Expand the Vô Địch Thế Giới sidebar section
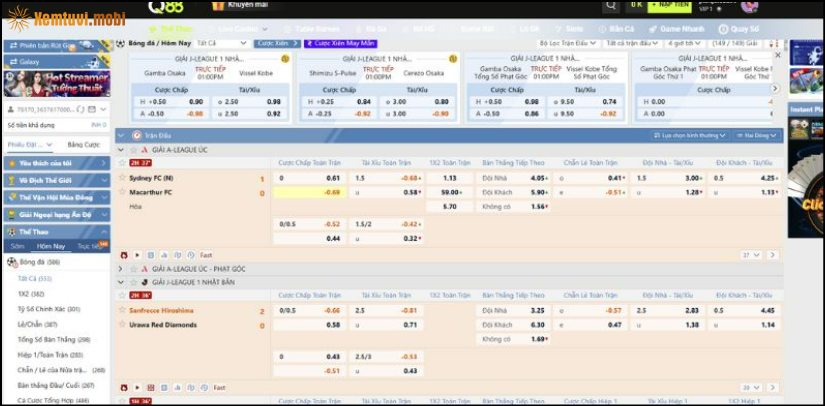This screenshot has width=825, height=406. (57, 180)
